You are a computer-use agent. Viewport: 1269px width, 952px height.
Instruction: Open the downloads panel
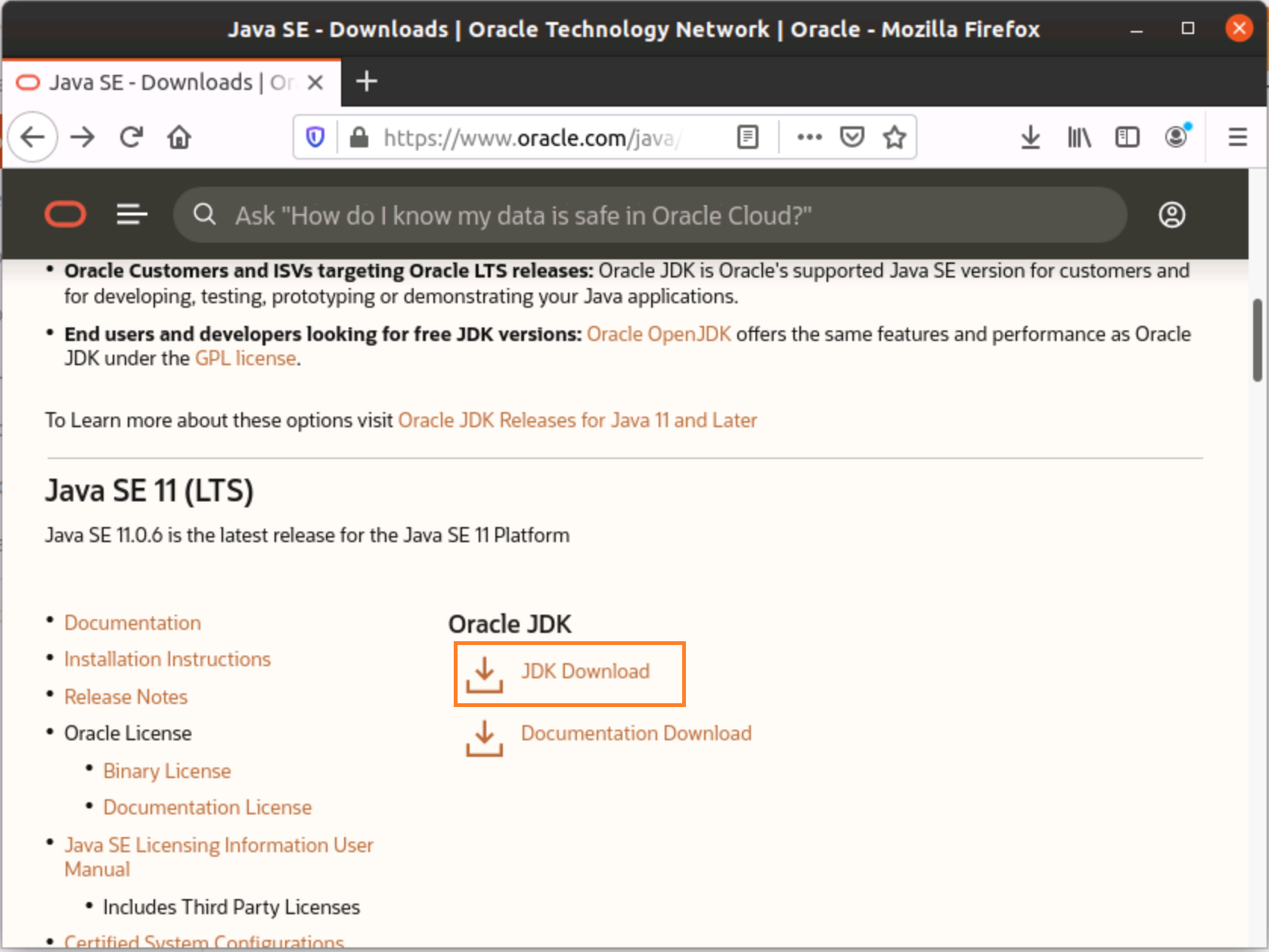coord(1030,137)
